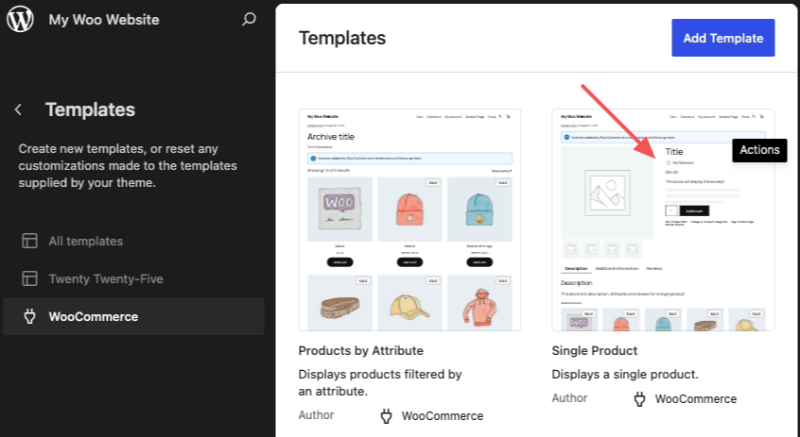
Task: Select WooCommerce in sidebar
Action: tap(134, 316)
